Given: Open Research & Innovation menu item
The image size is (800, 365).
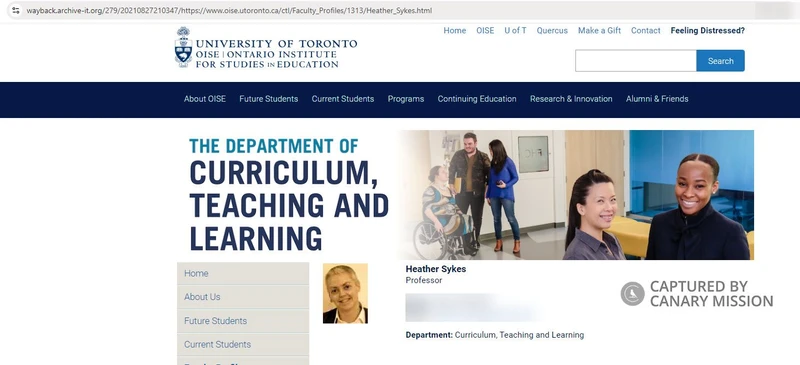Looking at the screenshot, I should (571, 99).
